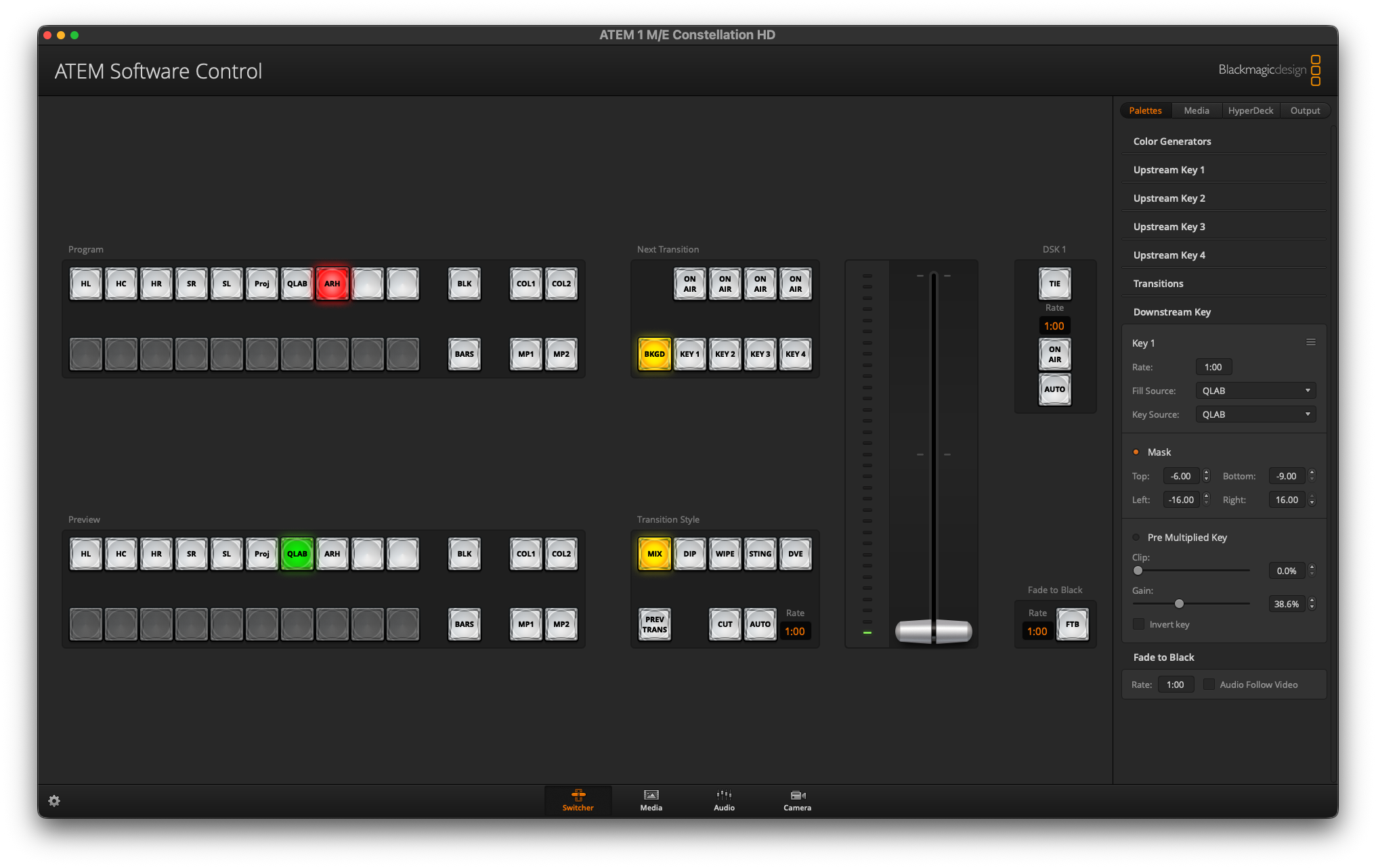This screenshot has width=1376, height=868.
Task: Click the DSK 1 AUTO button
Action: click(1055, 389)
